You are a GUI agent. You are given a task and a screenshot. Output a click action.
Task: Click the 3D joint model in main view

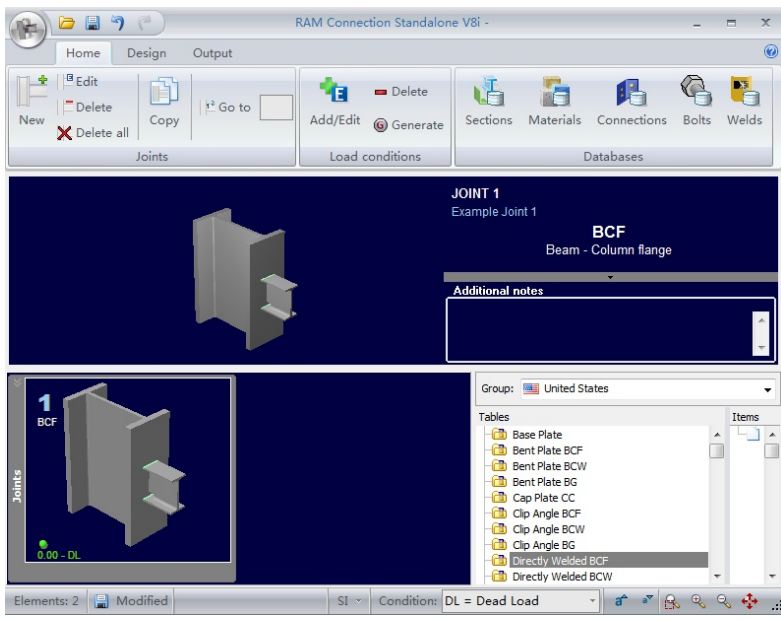(245, 278)
